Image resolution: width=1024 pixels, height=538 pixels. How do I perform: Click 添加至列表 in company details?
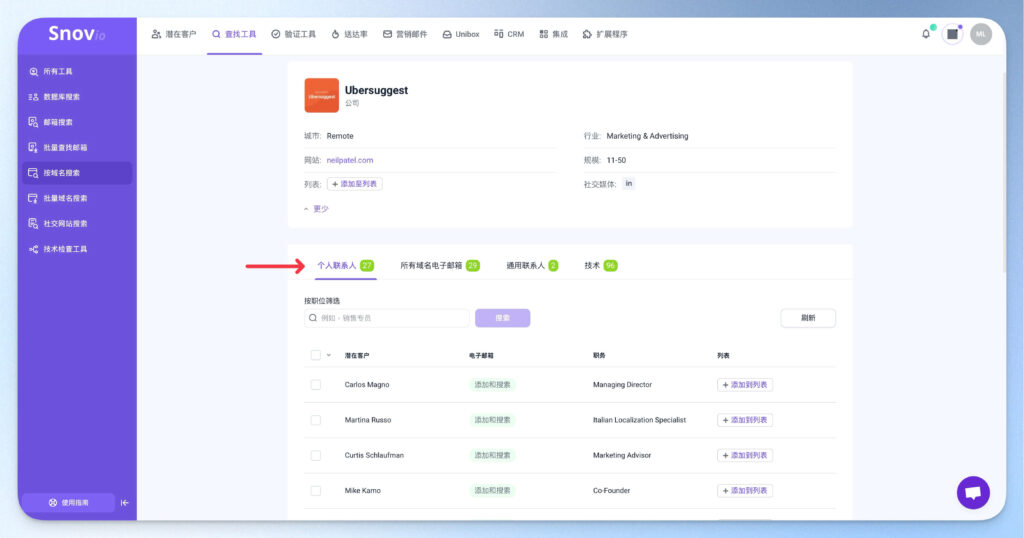[x=355, y=184]
